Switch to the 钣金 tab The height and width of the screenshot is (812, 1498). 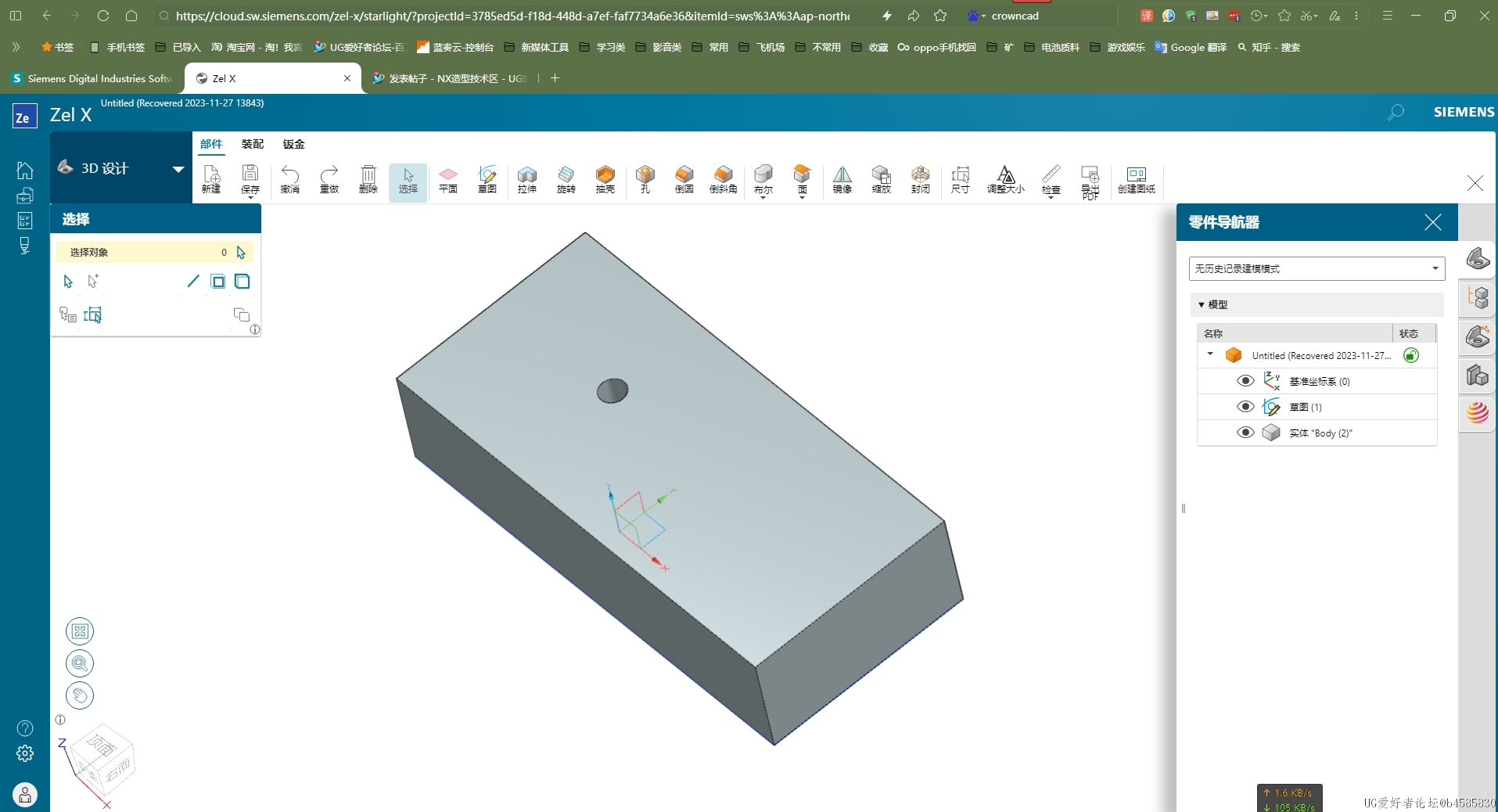[294, 144]
